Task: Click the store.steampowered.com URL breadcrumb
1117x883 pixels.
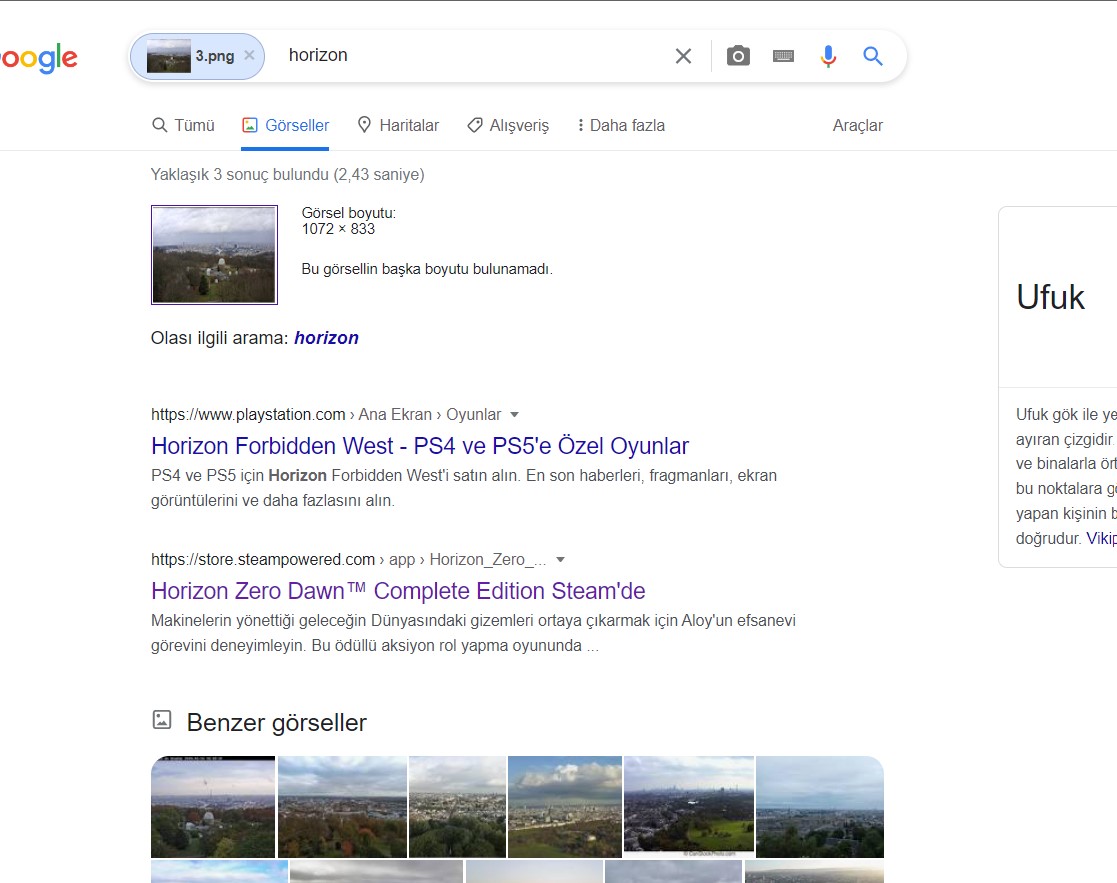Action: 349,560
